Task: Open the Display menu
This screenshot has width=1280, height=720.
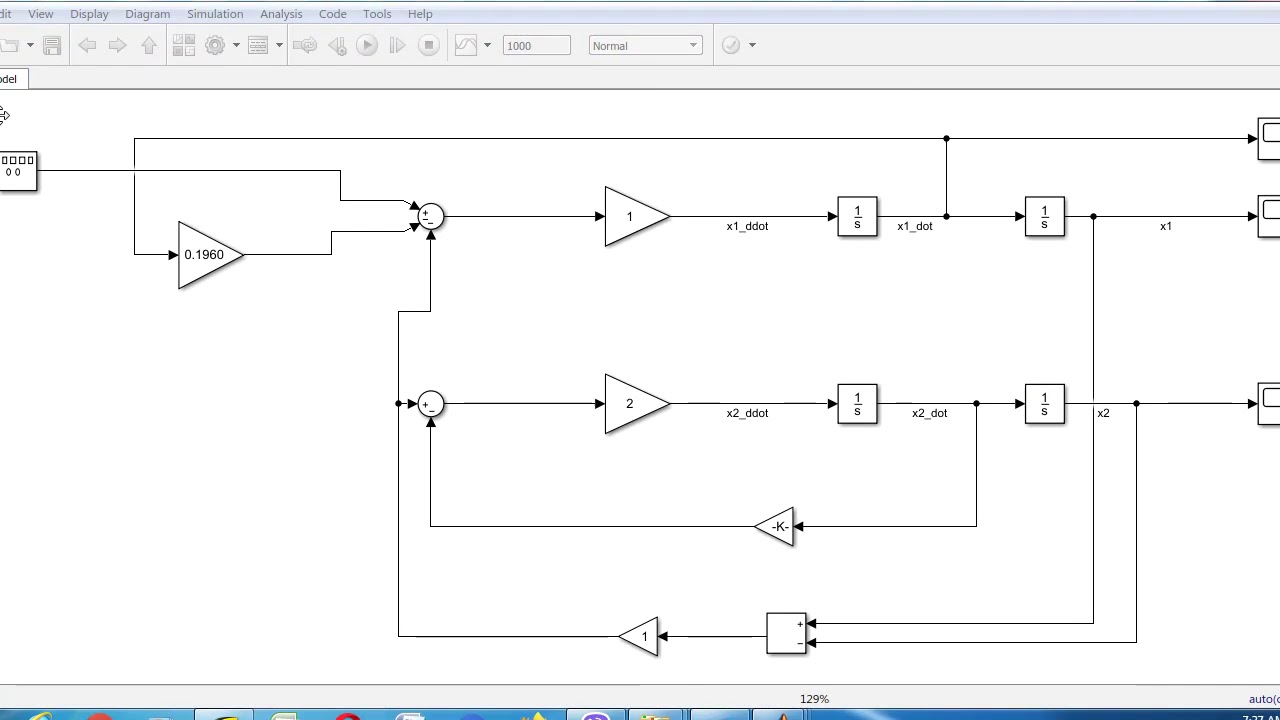Action: [x=89, y=14]
